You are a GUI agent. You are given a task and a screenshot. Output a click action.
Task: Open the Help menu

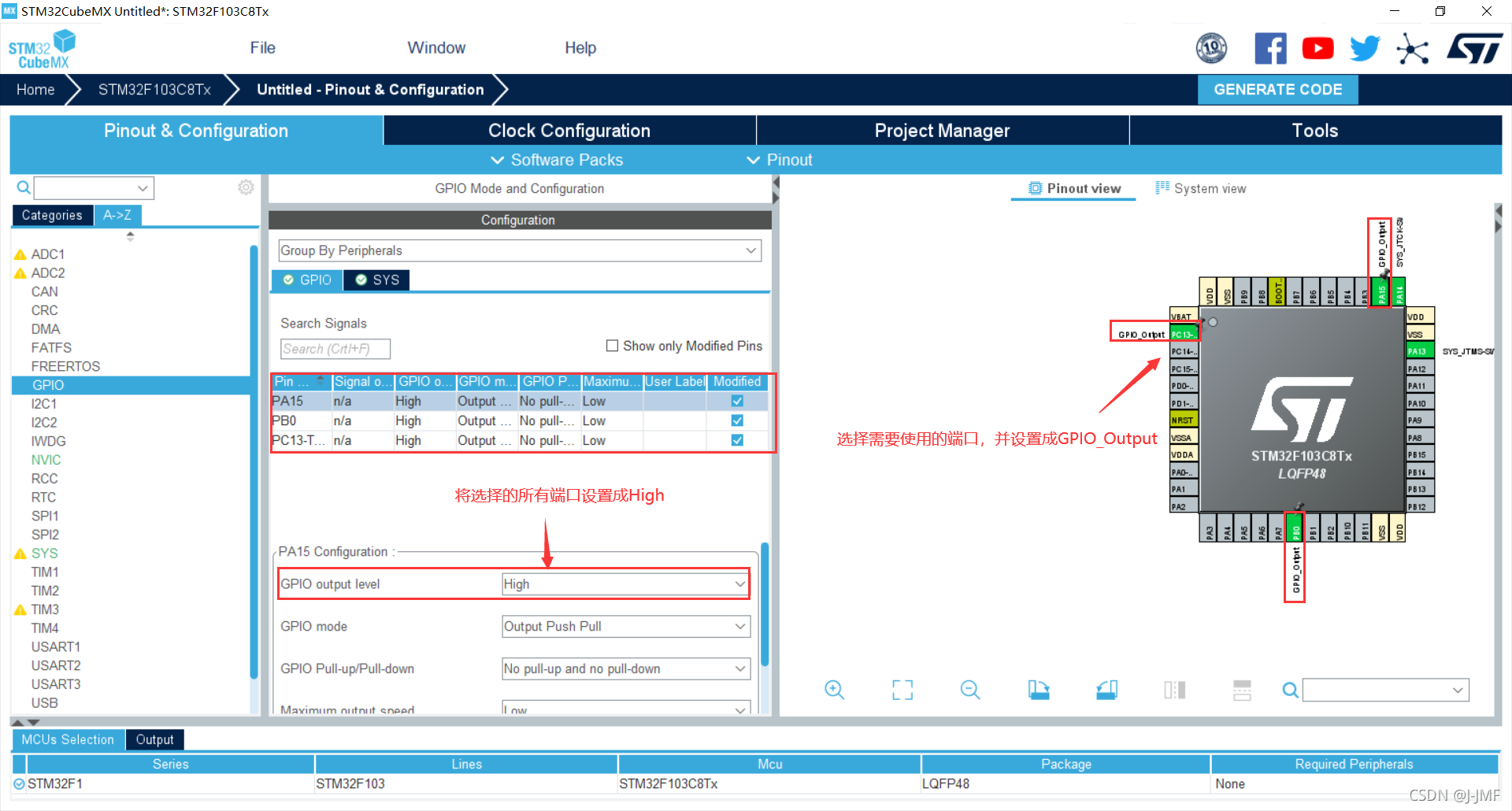click(580, 48)
